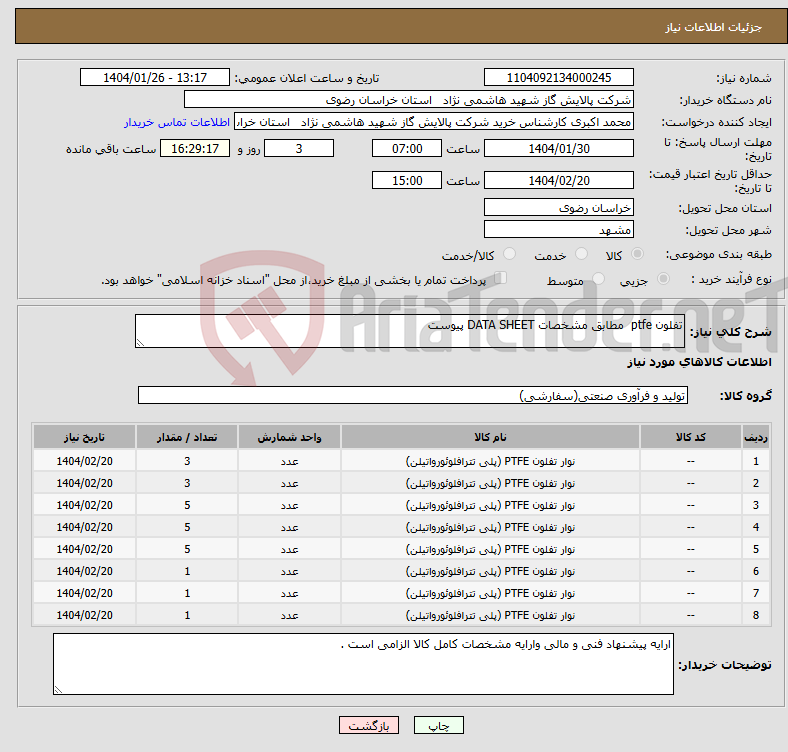Screen dimensions: 788x752
Task: Click the بازگشت (back) button
Action: pos(369,725)
